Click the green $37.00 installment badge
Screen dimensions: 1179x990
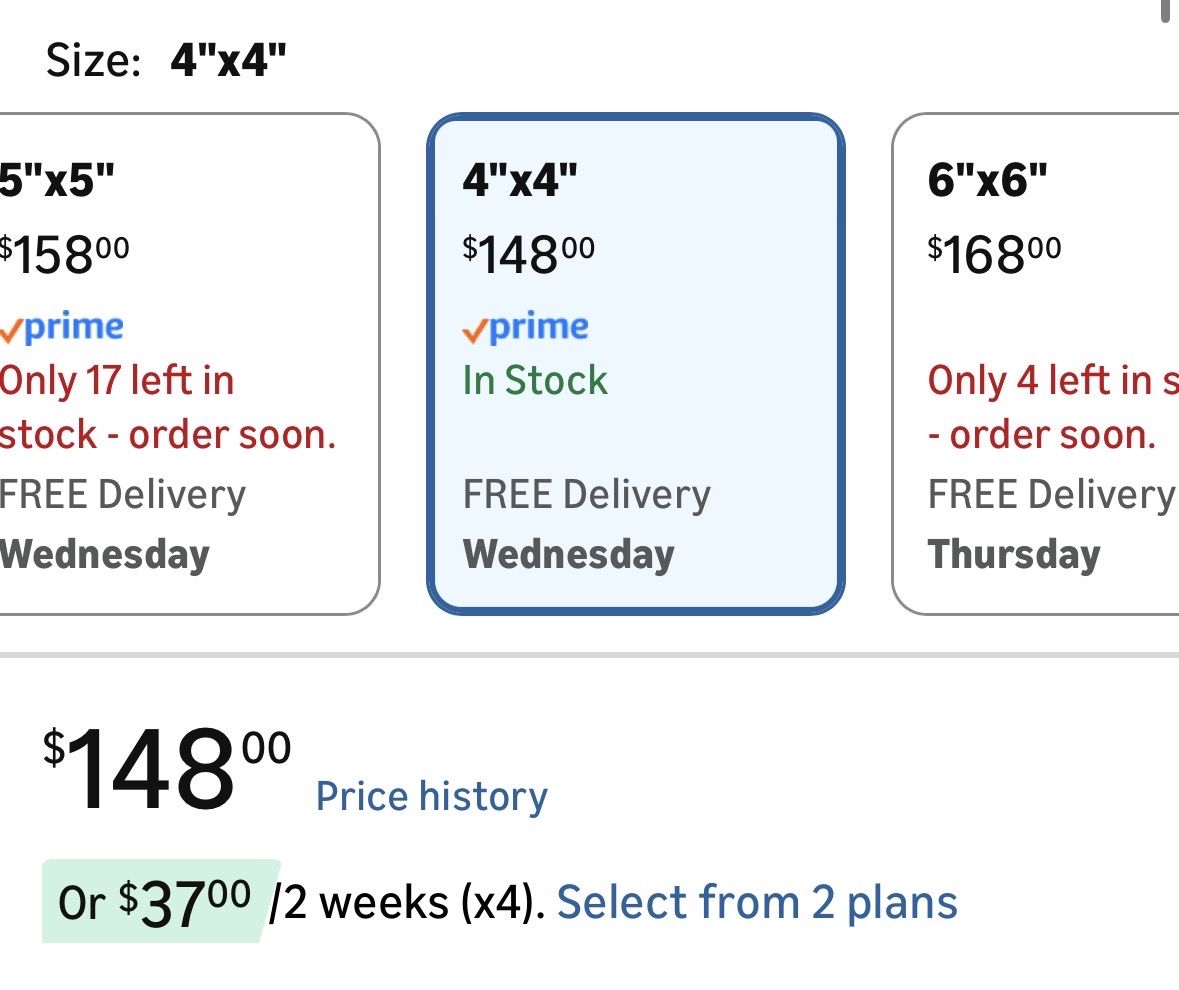[x=160, y=902]
